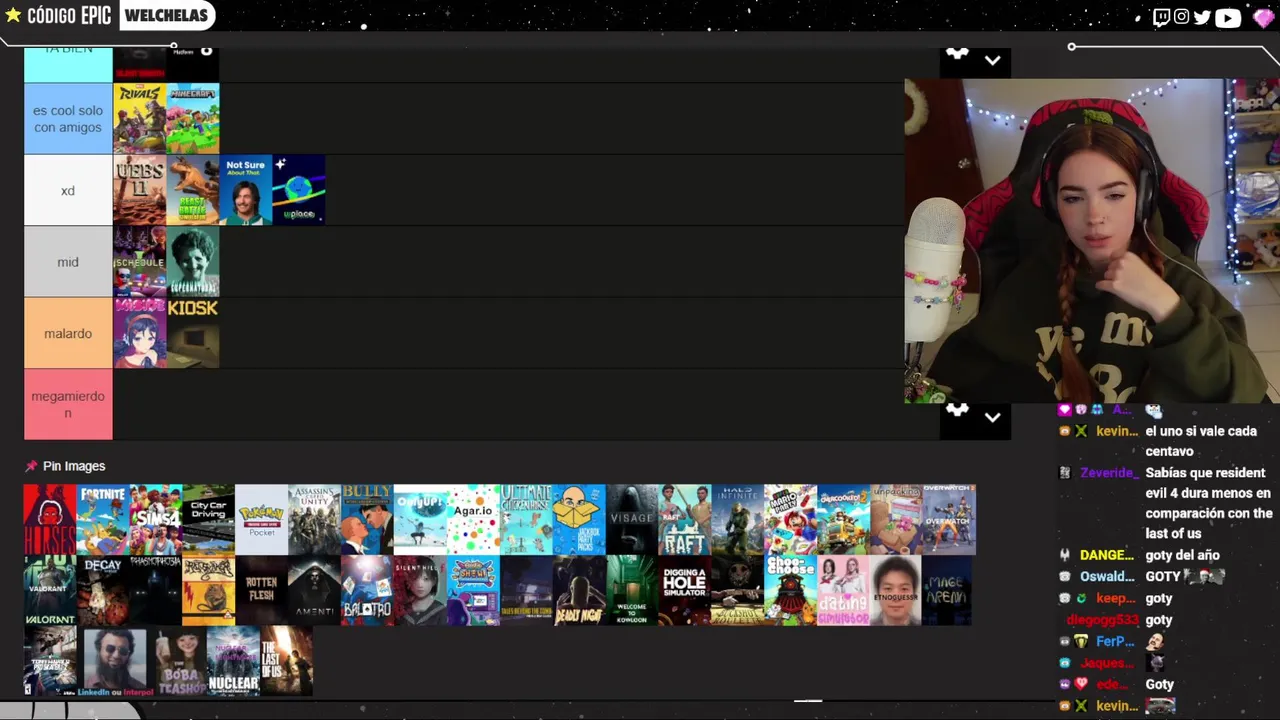Edit the 'es cool solo con amigos' label
Viewport: 1280px width, 720px height.
[x=68, y=119]
